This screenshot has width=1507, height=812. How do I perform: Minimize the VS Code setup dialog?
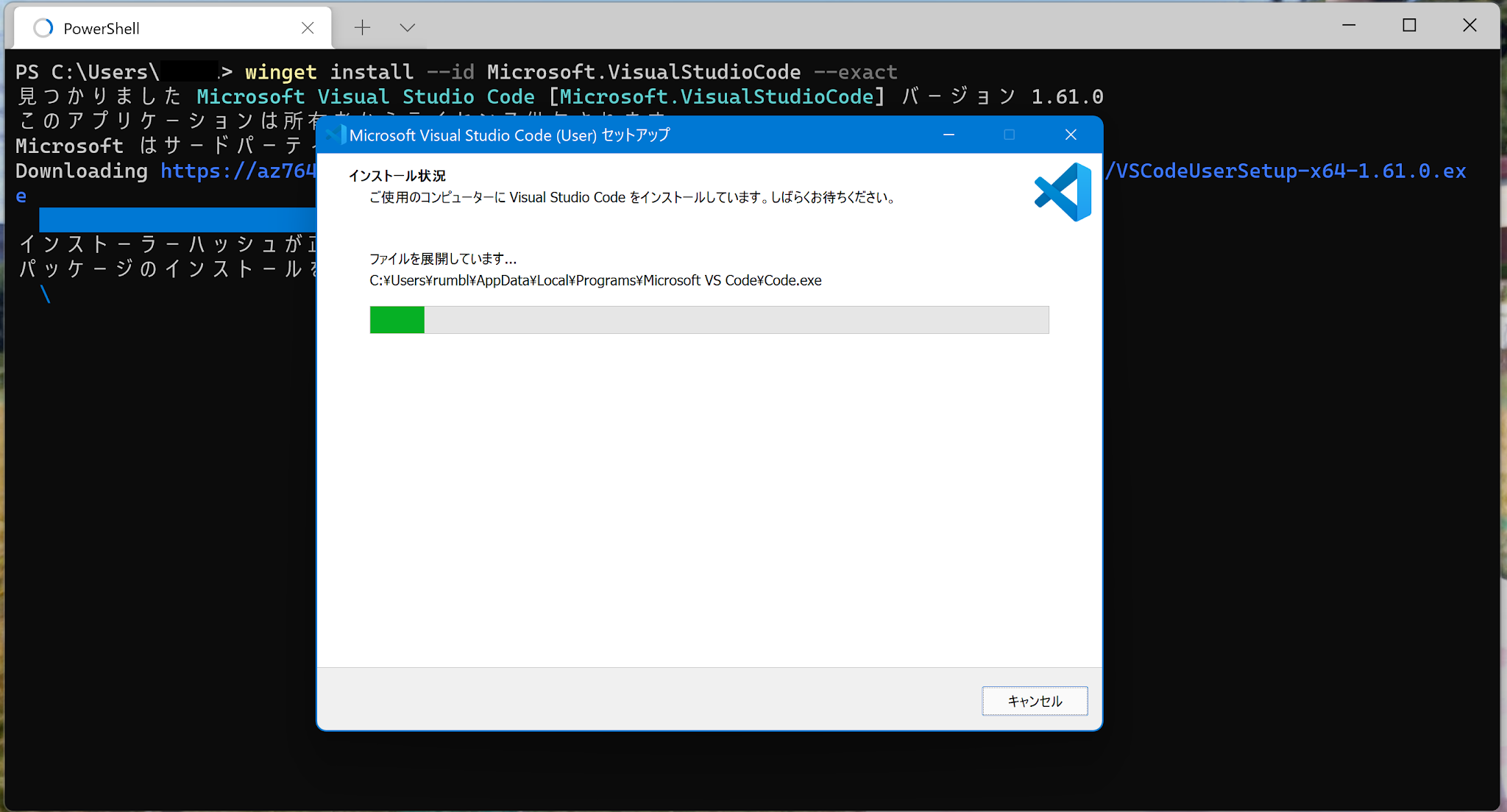click(x=948, y=135)
